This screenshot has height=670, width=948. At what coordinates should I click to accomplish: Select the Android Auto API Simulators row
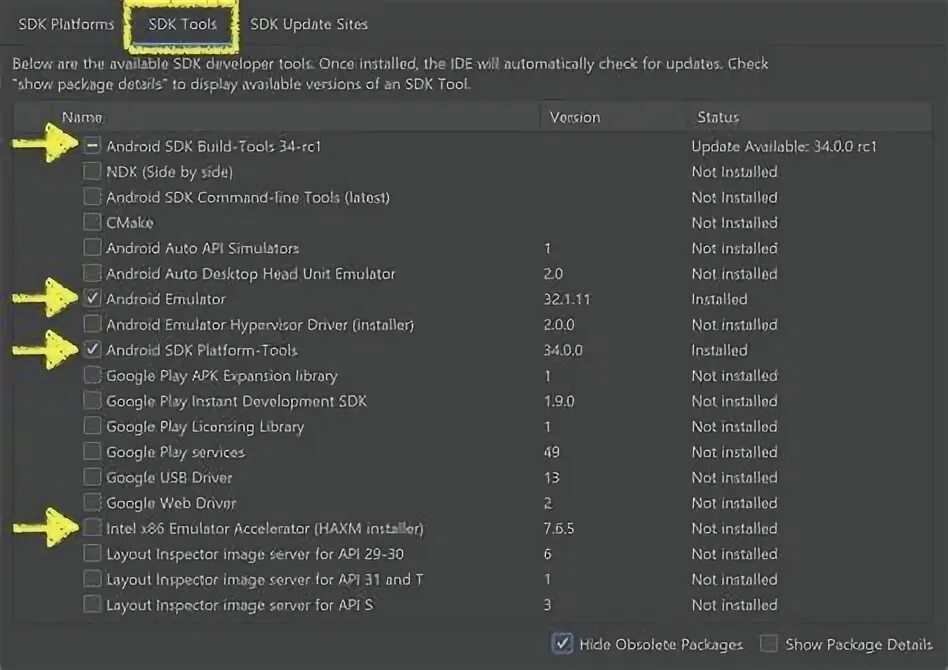[x=202, y=248]
